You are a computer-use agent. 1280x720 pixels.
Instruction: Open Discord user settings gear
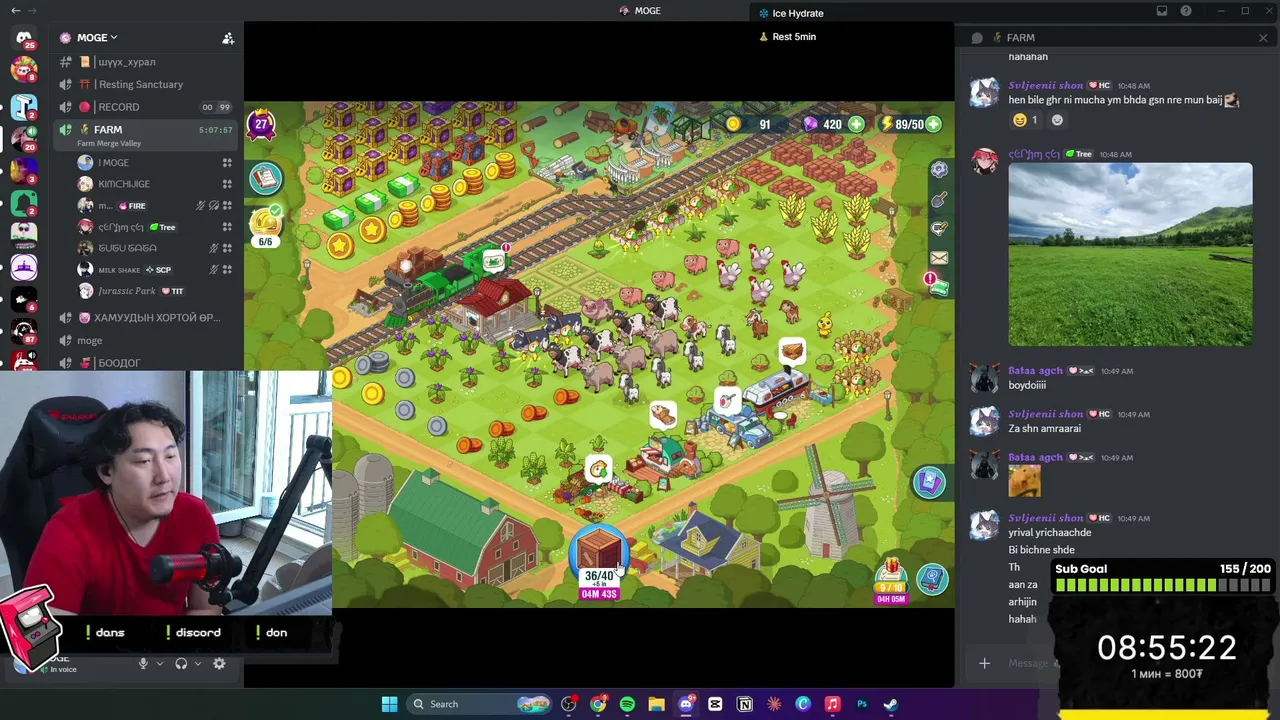219,664
